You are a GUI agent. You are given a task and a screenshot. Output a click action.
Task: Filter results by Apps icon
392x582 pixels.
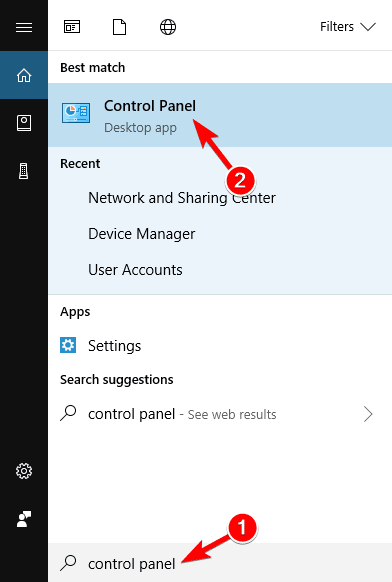click(72, 27)
